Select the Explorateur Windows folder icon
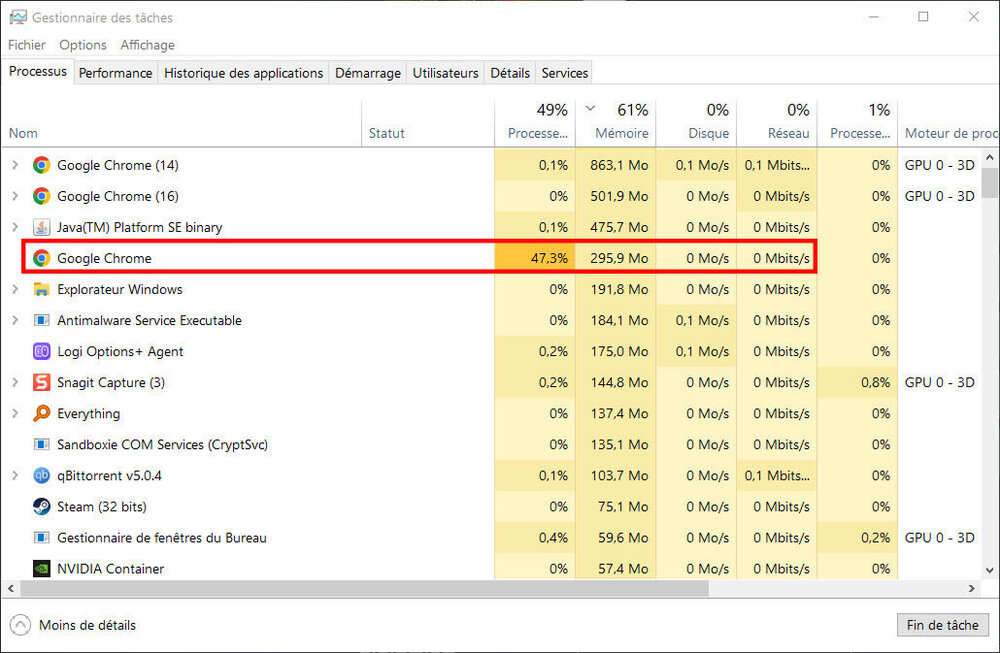Screen dimensions: 1000x653 41,289
